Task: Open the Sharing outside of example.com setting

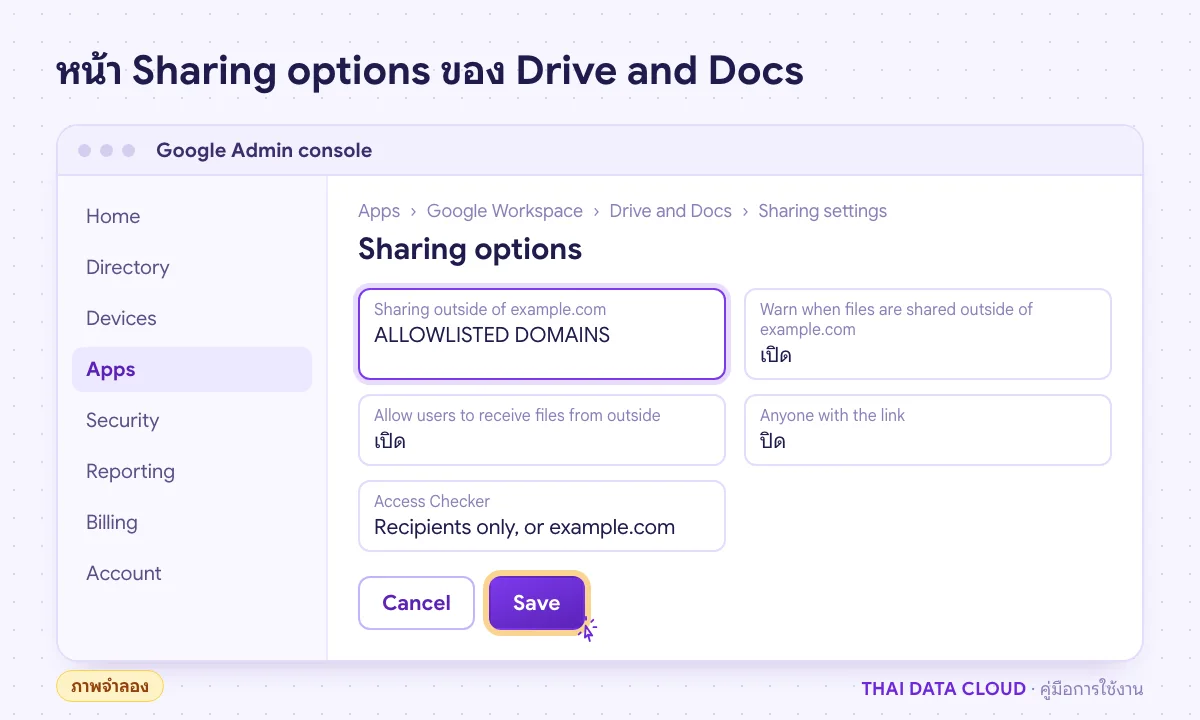Action: 542,334
